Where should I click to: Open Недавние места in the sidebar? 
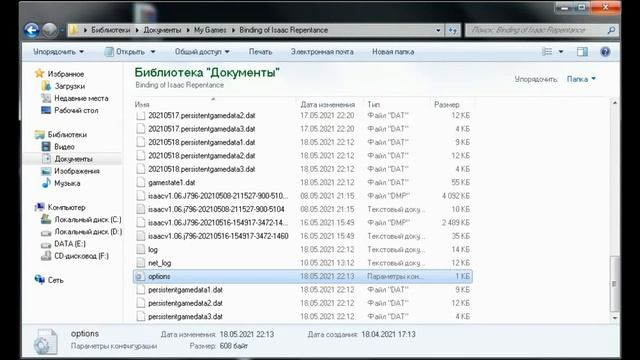click(x=81, y=98)
